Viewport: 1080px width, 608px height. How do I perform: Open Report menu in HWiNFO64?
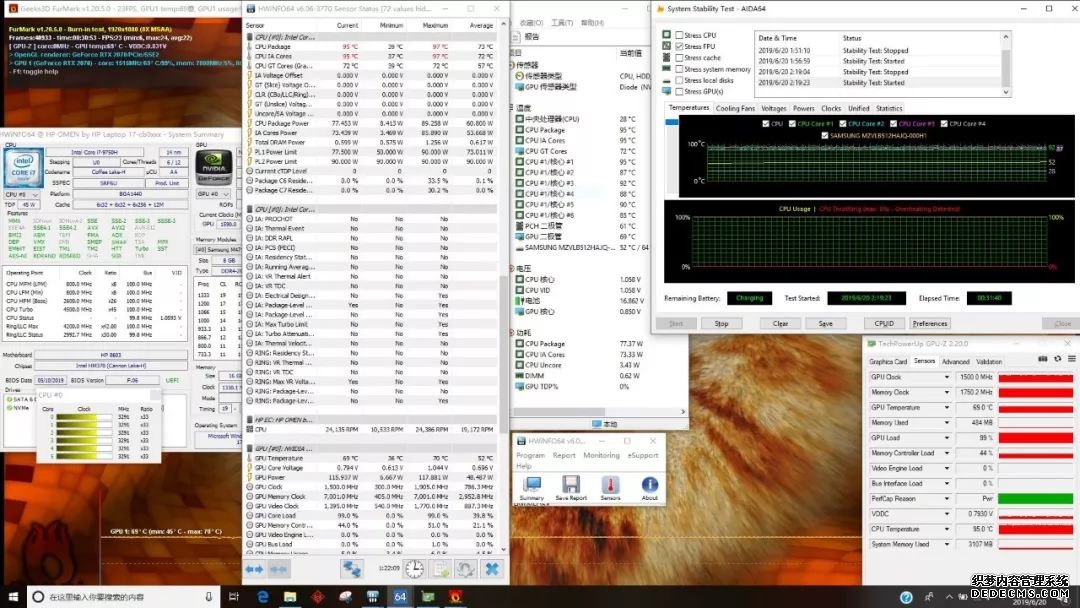563,456
